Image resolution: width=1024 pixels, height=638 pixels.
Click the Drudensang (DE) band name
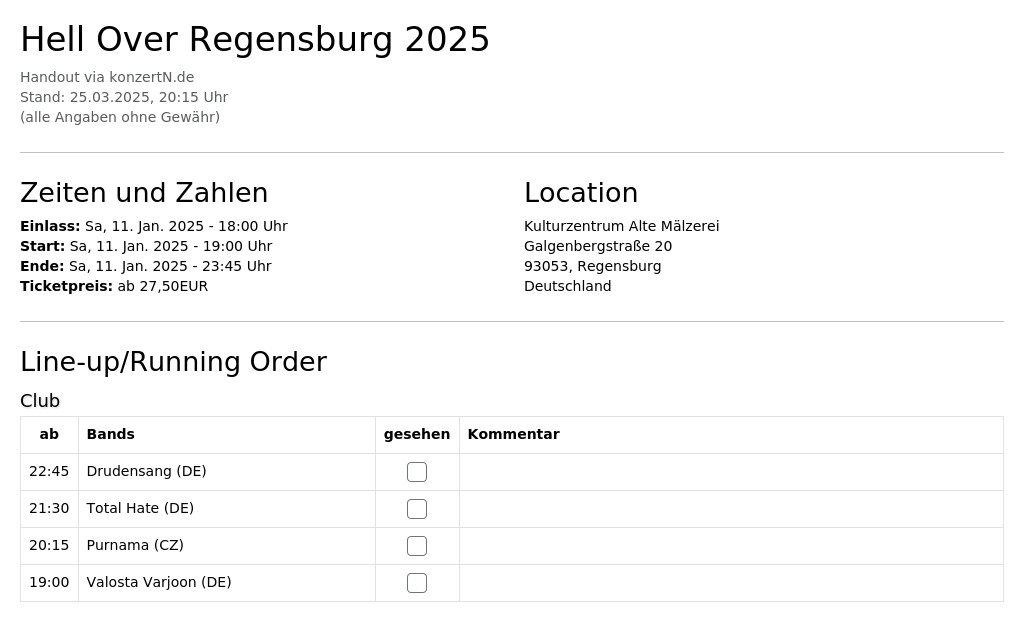146,471
